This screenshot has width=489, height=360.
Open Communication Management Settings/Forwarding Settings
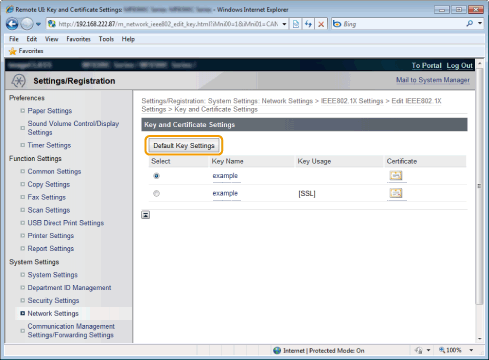pyautogui.click(x=71, y=331)
